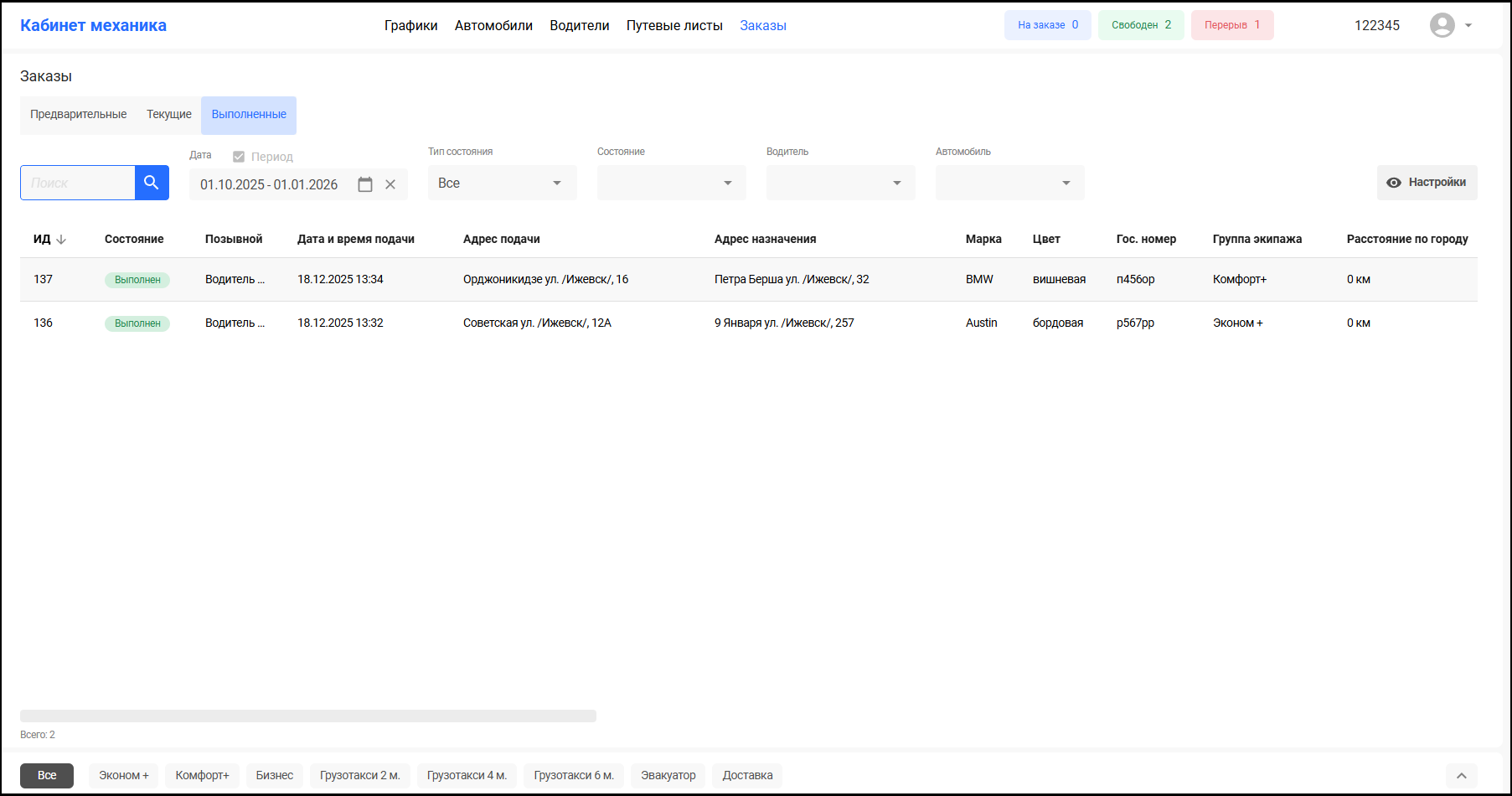Screen dimensions: 1512x796
Task: Click the Поиск search input field
Action: pyautogui.click(x=78, y=183)
